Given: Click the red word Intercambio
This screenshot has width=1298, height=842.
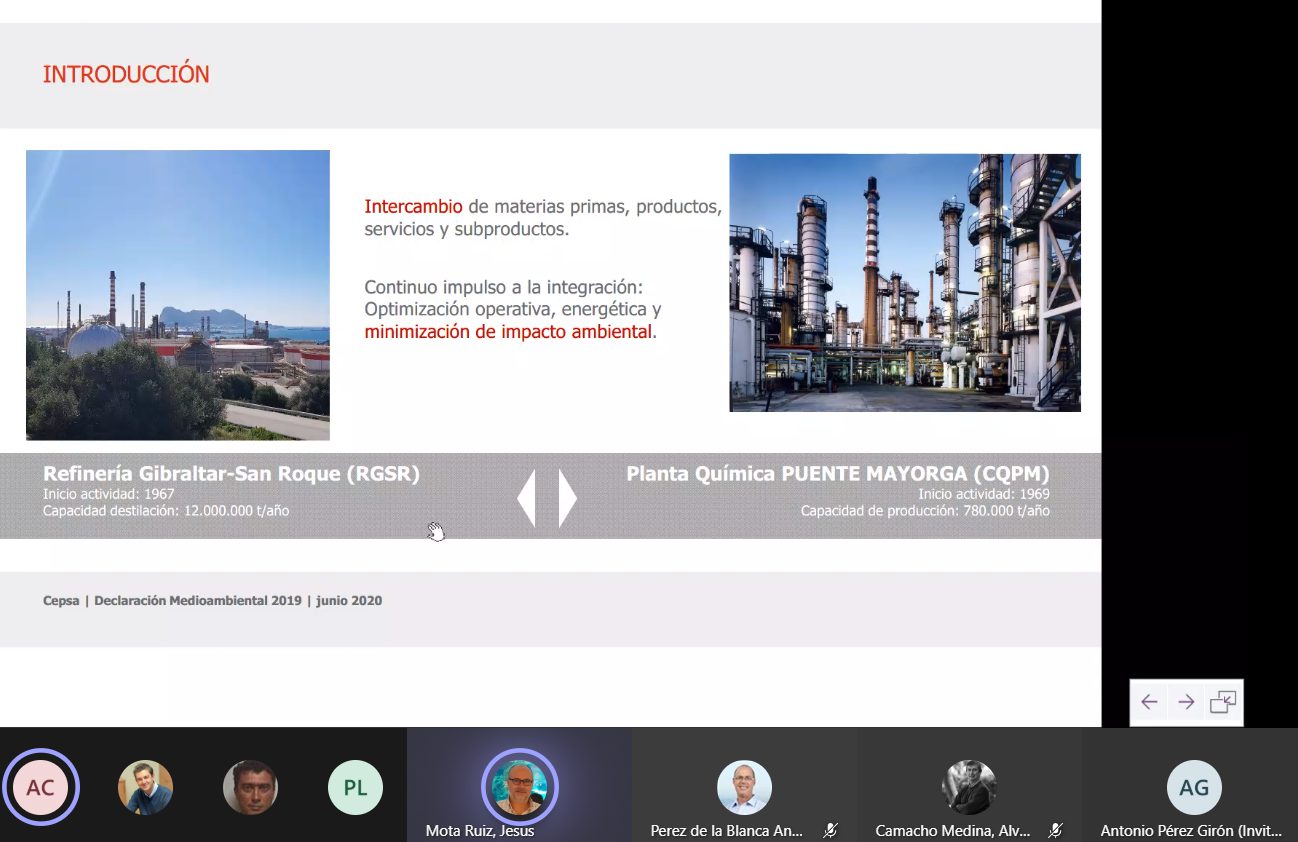Looking at the screenshot, I should pyautogui.click(x=413, y=207).
